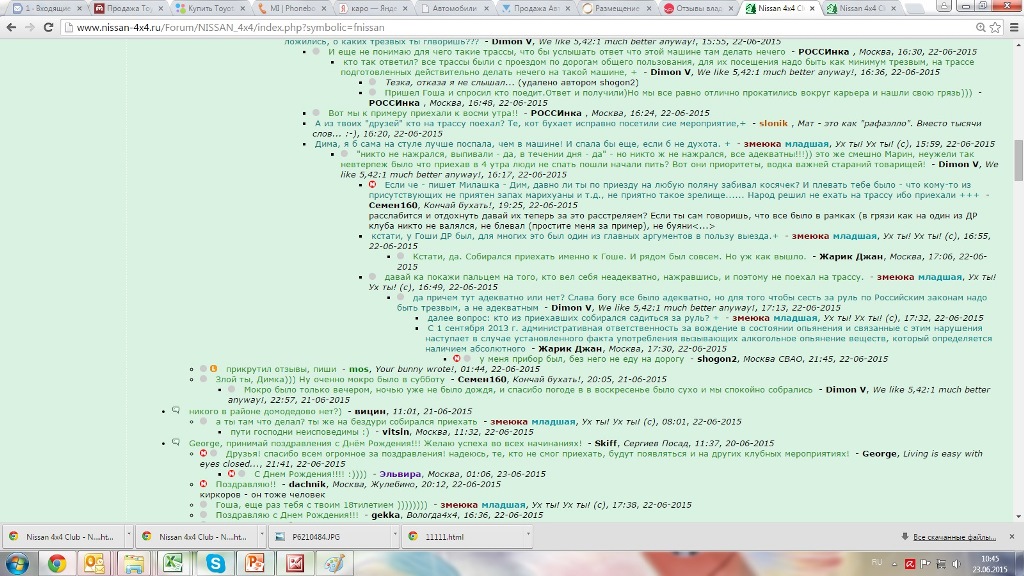Click the page's vertical scrollbar thumb

click(1018, 161)
